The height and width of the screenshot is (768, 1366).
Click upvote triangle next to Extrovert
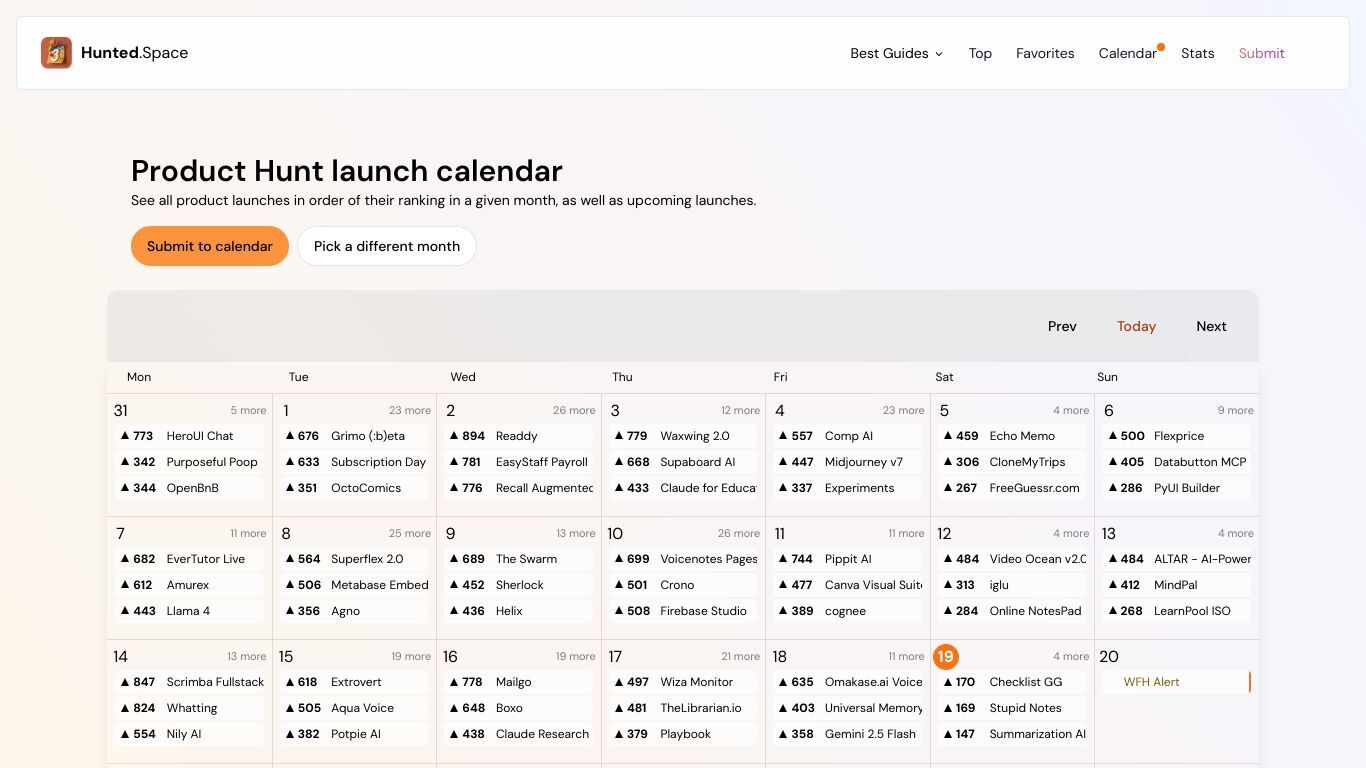click(x=289, y=682)
